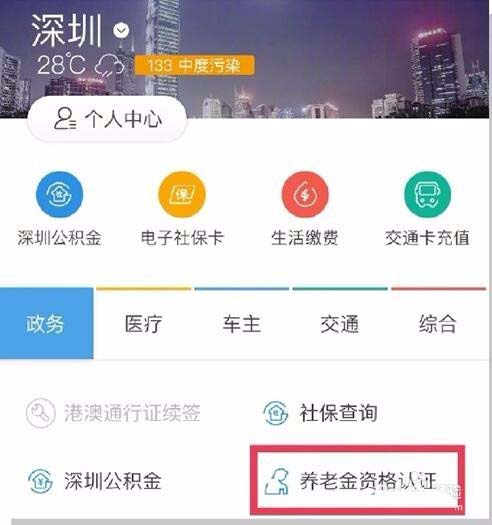Tap the orange 电子社保卡 card icon
Image resolution: width=492 pixels, height=525 pixels.
point(182,195)
